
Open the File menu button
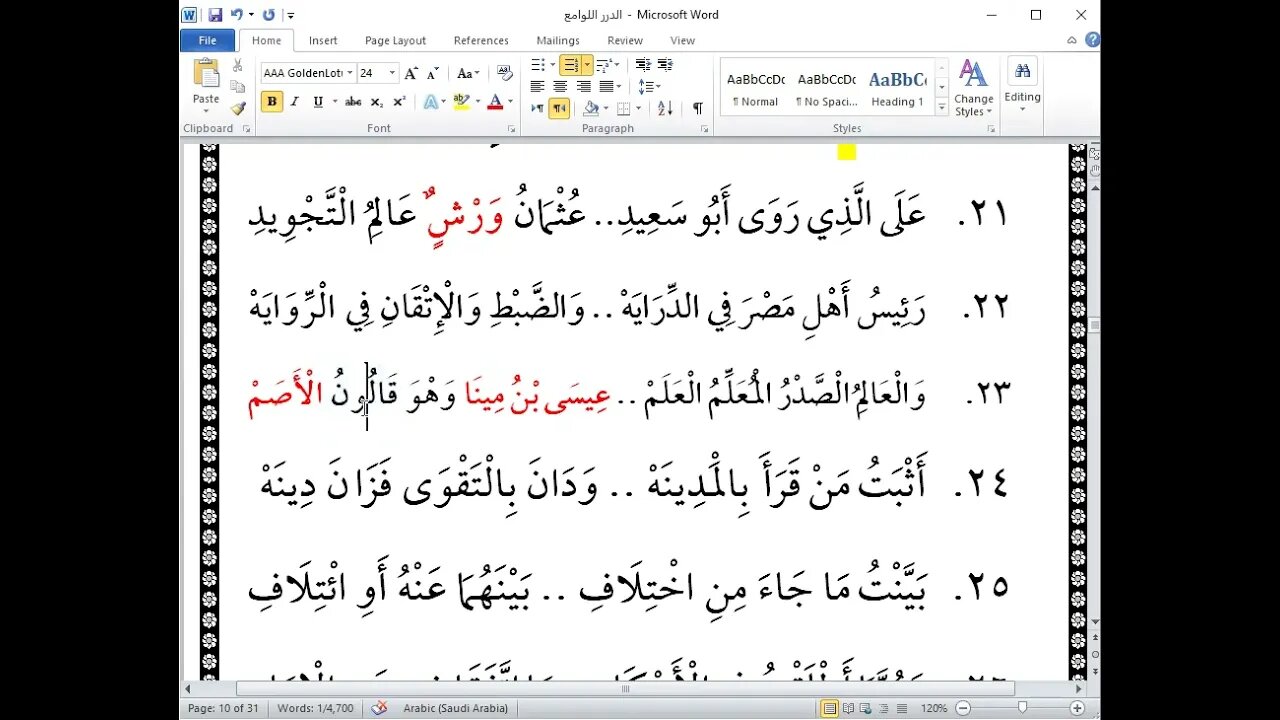coord(207,41)
